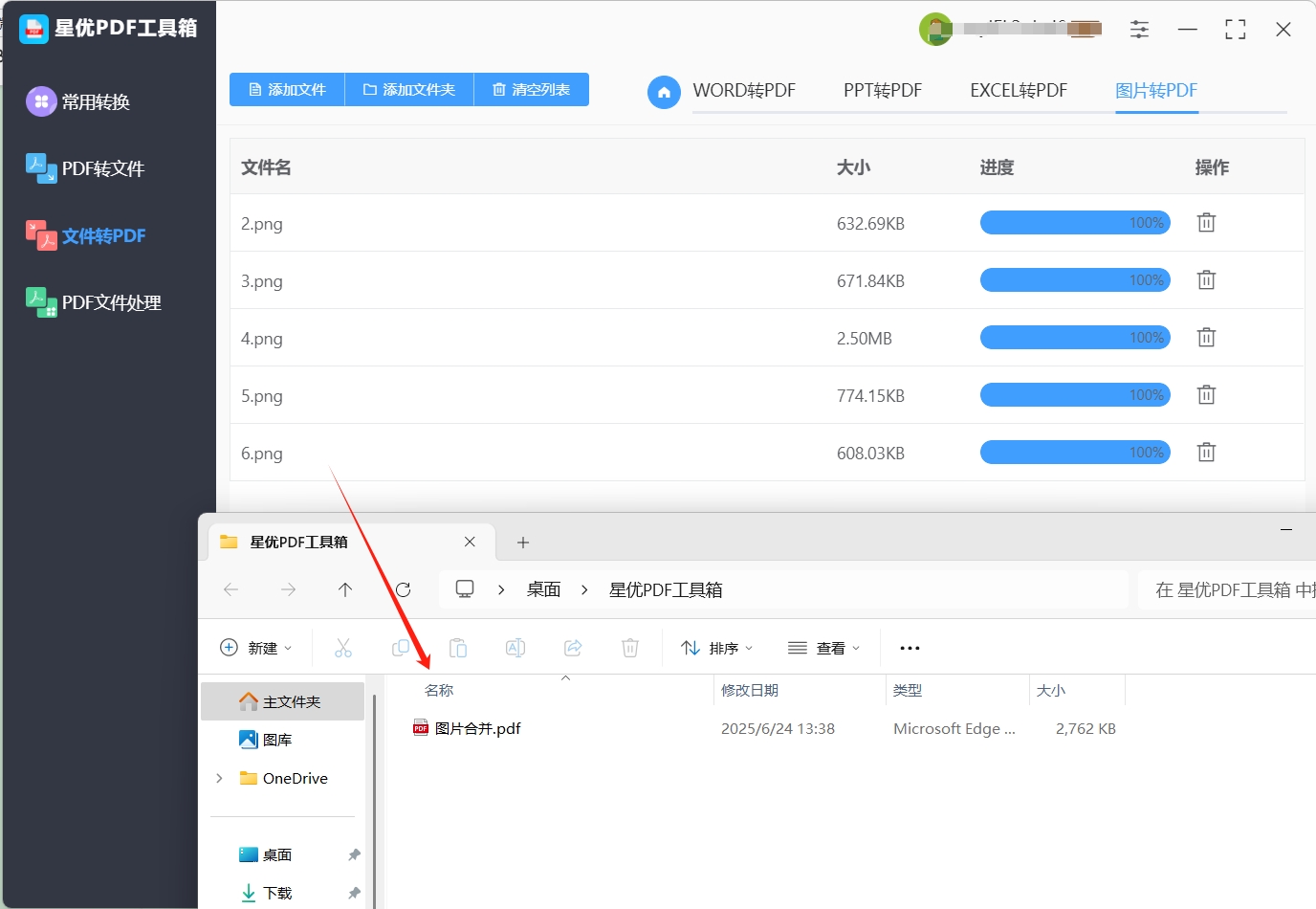Click the Cut scissors icon

(x=343, y=648)
